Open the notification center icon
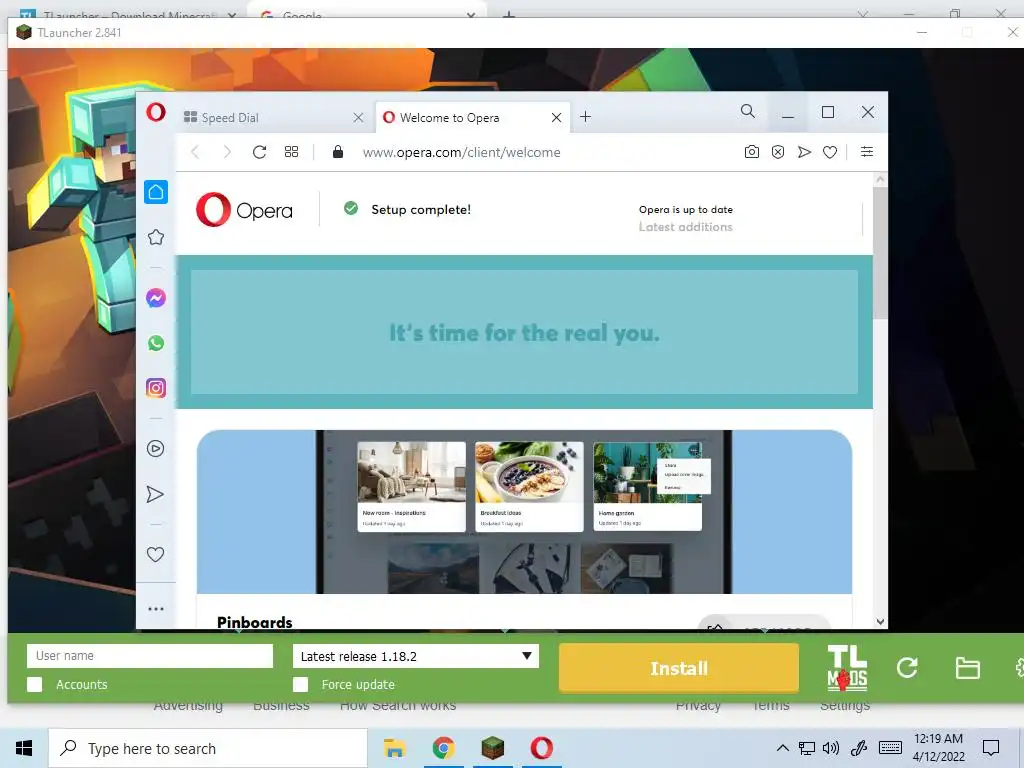Screen dimensions: 1024x768 pyautogui.click(x=991, y=748)
